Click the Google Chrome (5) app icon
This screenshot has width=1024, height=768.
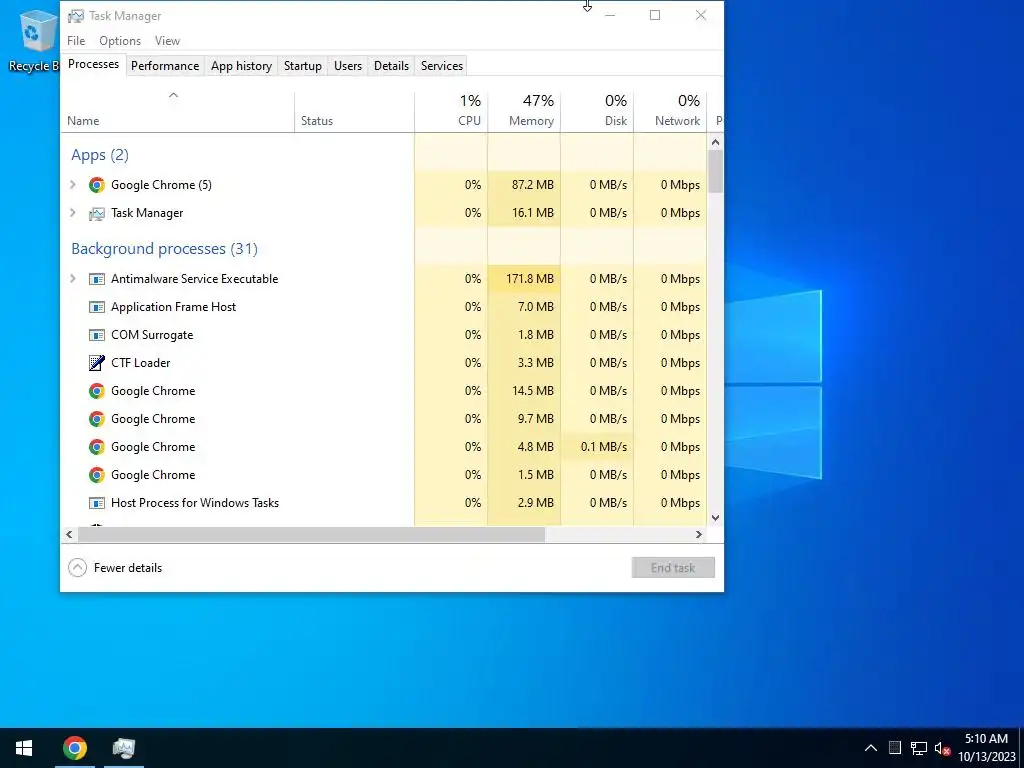pos(97,185)
